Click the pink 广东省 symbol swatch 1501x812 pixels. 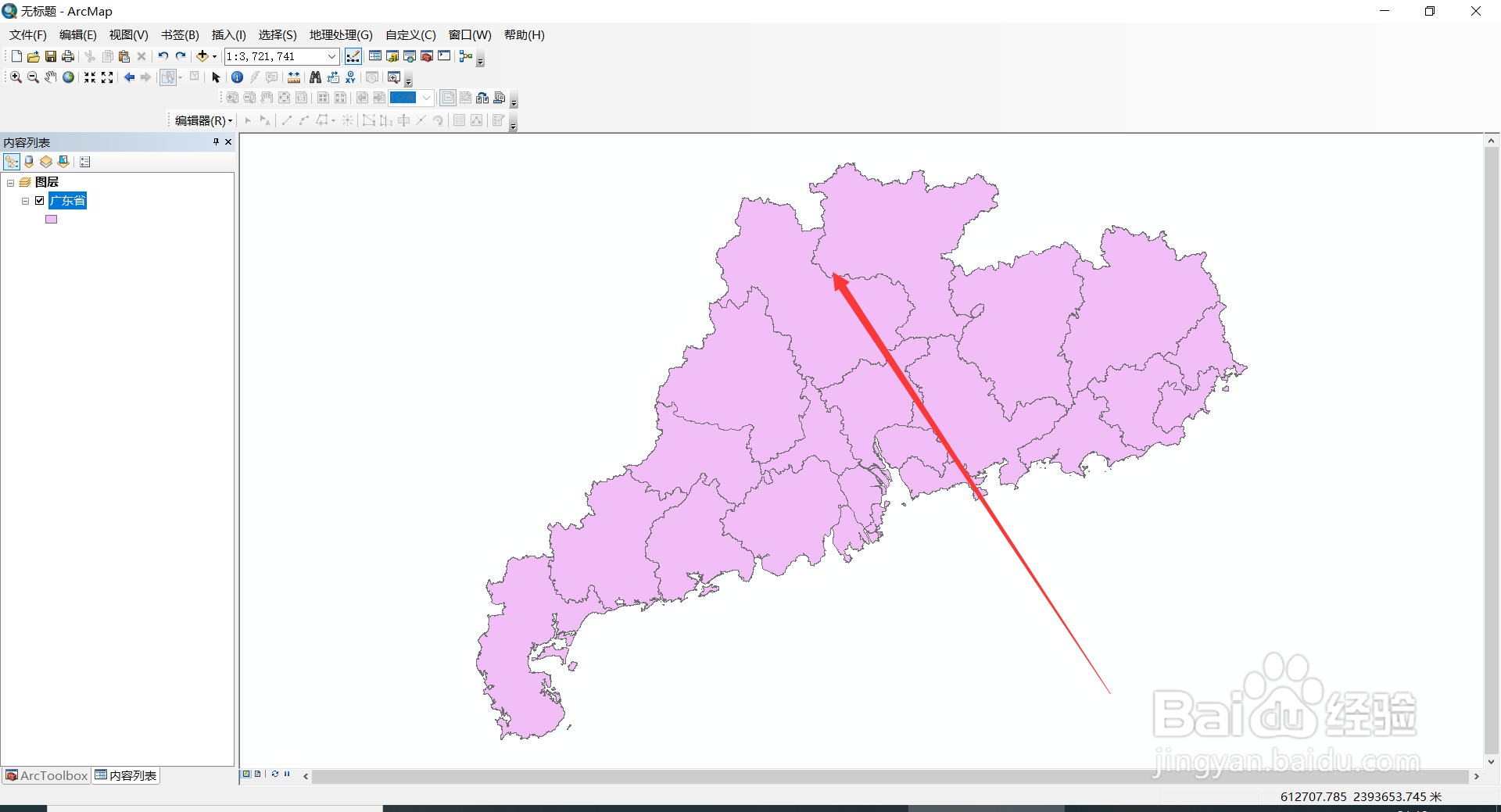(x=52, y=220)
